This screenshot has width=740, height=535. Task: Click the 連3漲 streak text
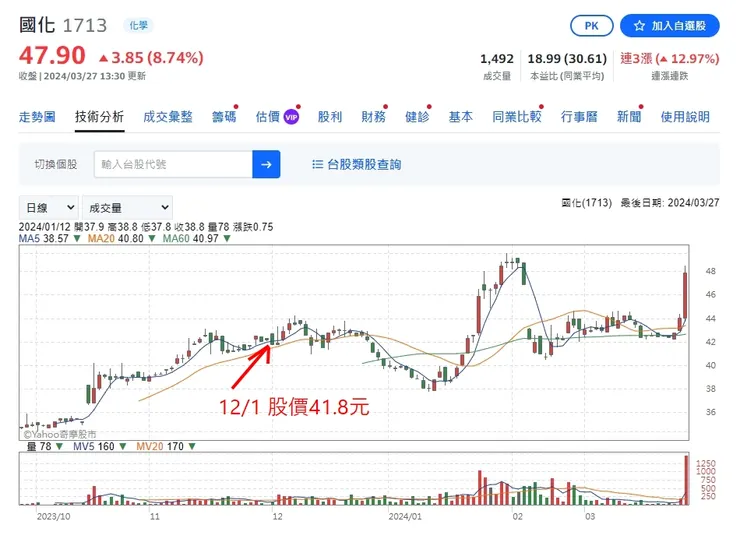[x=670, y=59]
